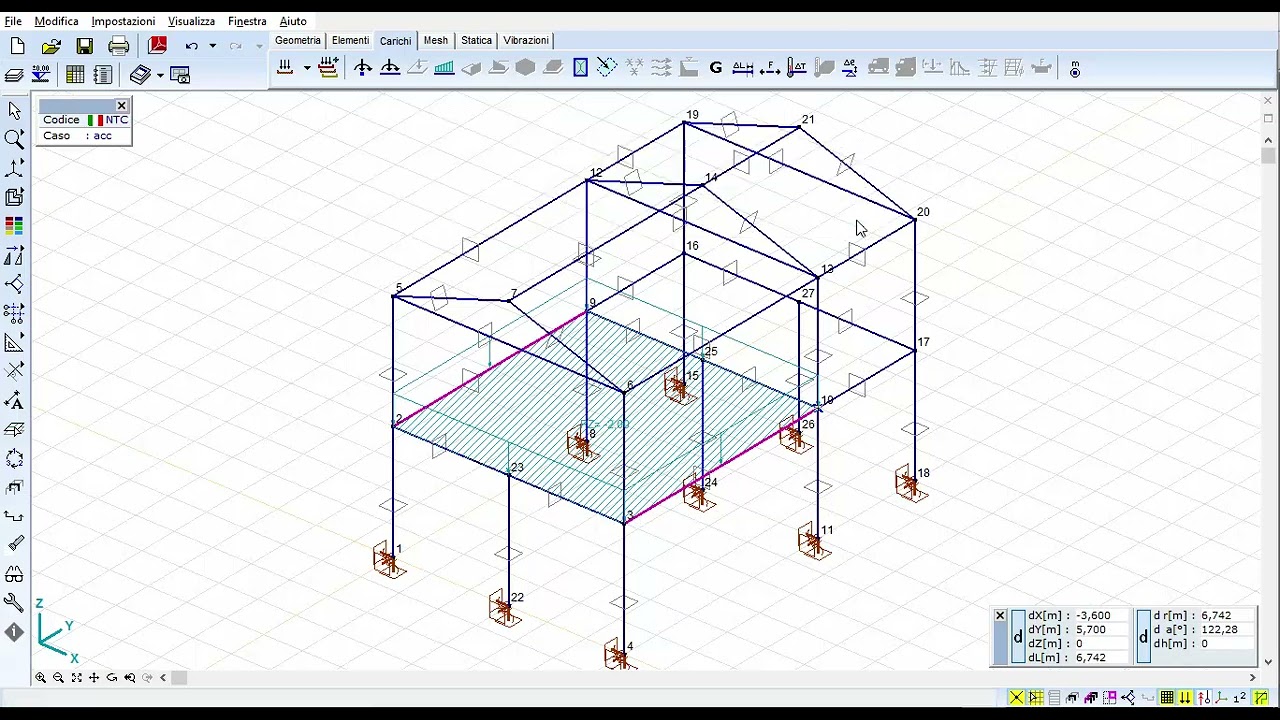
Task: Open the undo history dropdown arrow
Action: (x=212, y=46)
